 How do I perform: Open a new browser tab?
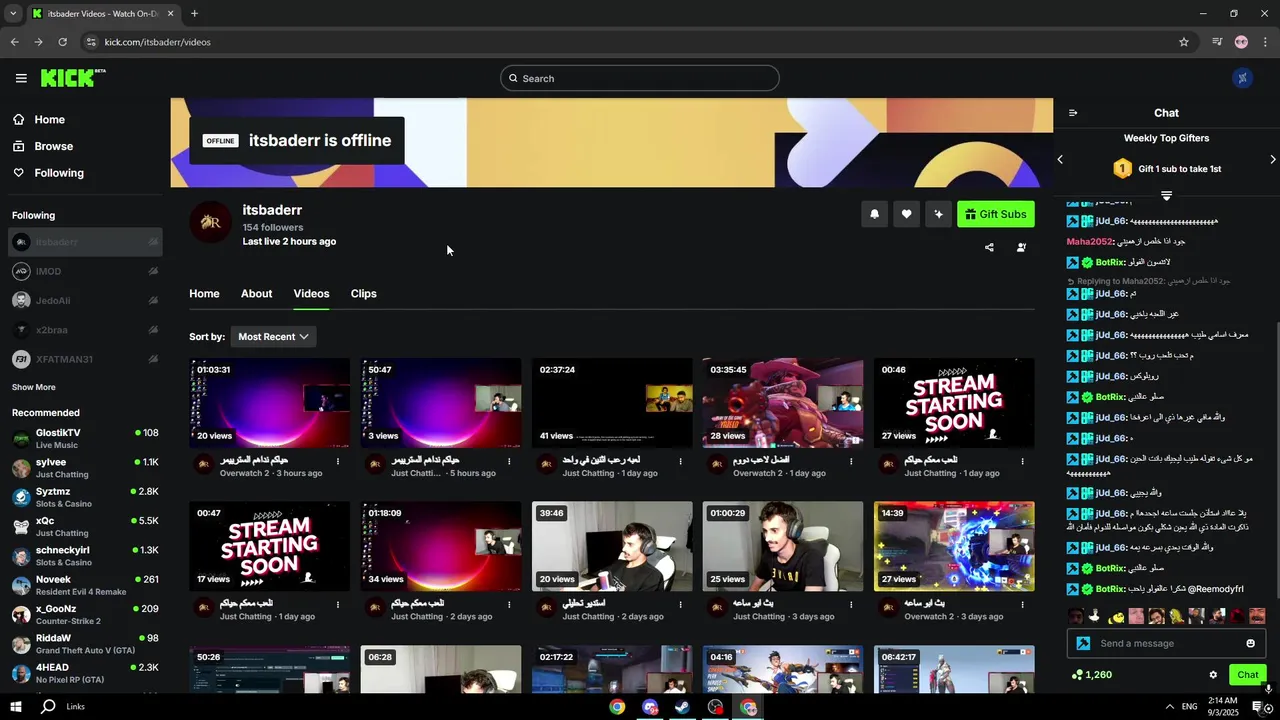pos(194,14)
